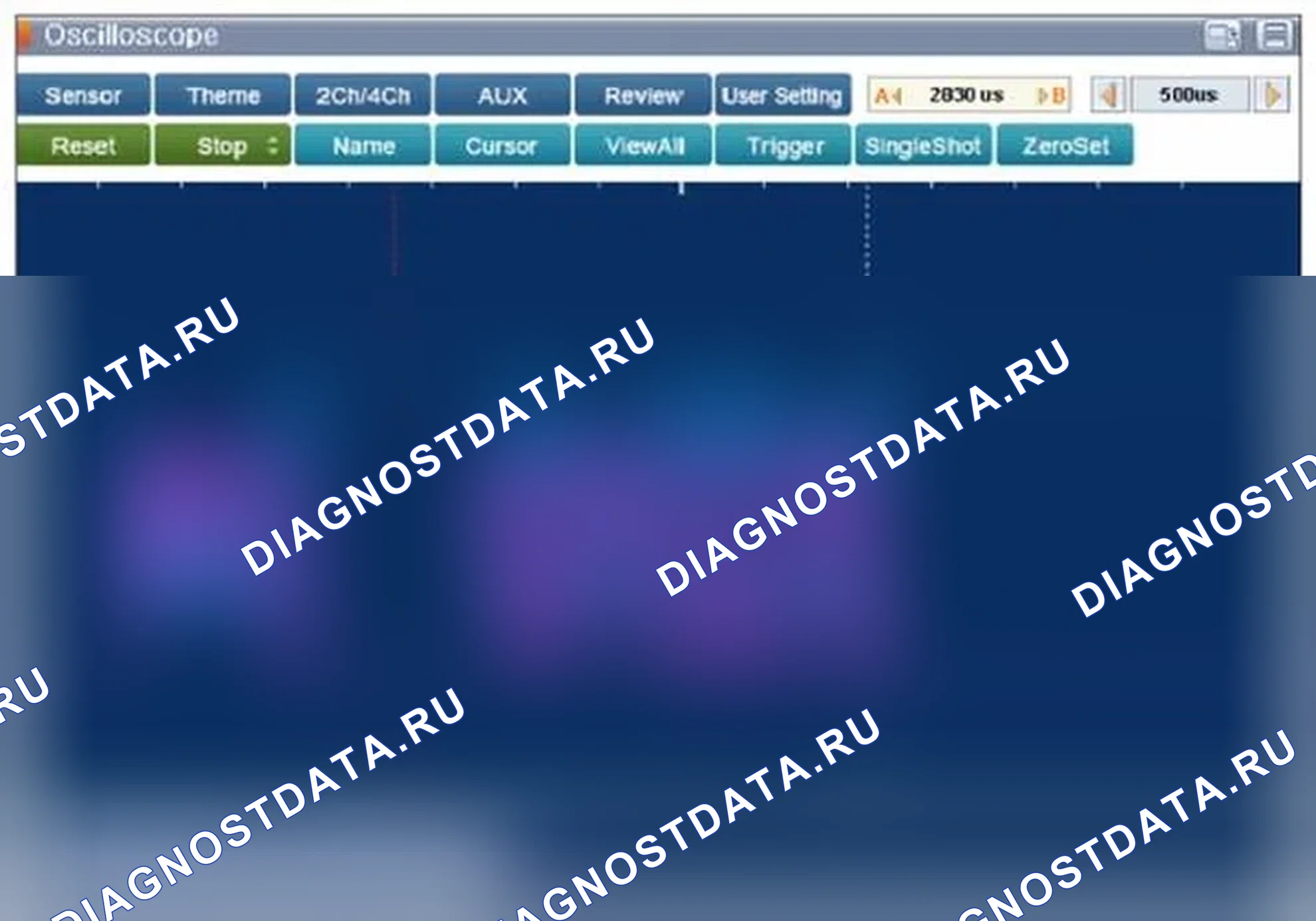Select the AUX button
The image size is (1316, 921).
(502, 96)
